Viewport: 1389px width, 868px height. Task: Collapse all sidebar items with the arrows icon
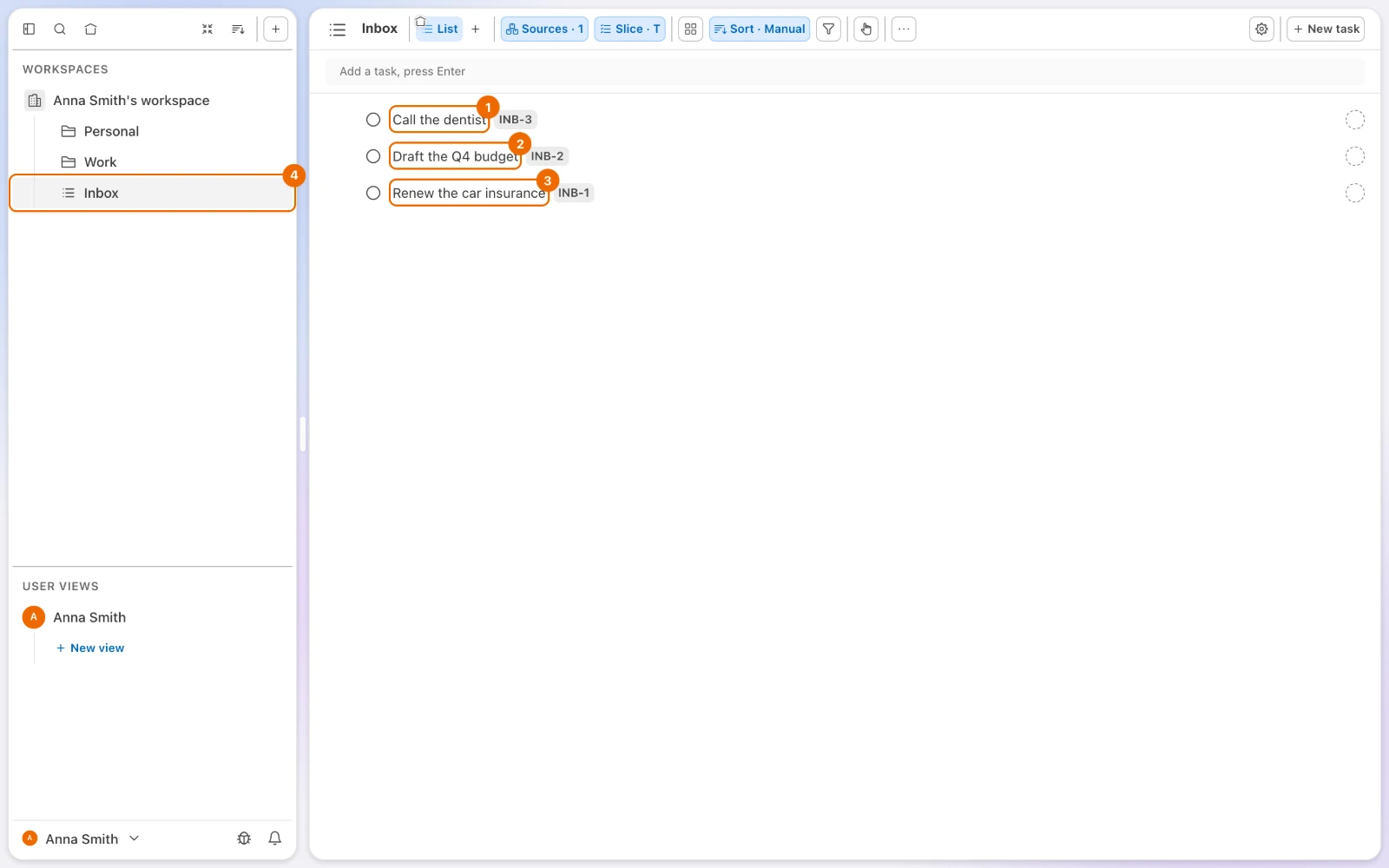click(x=207, y=29)
